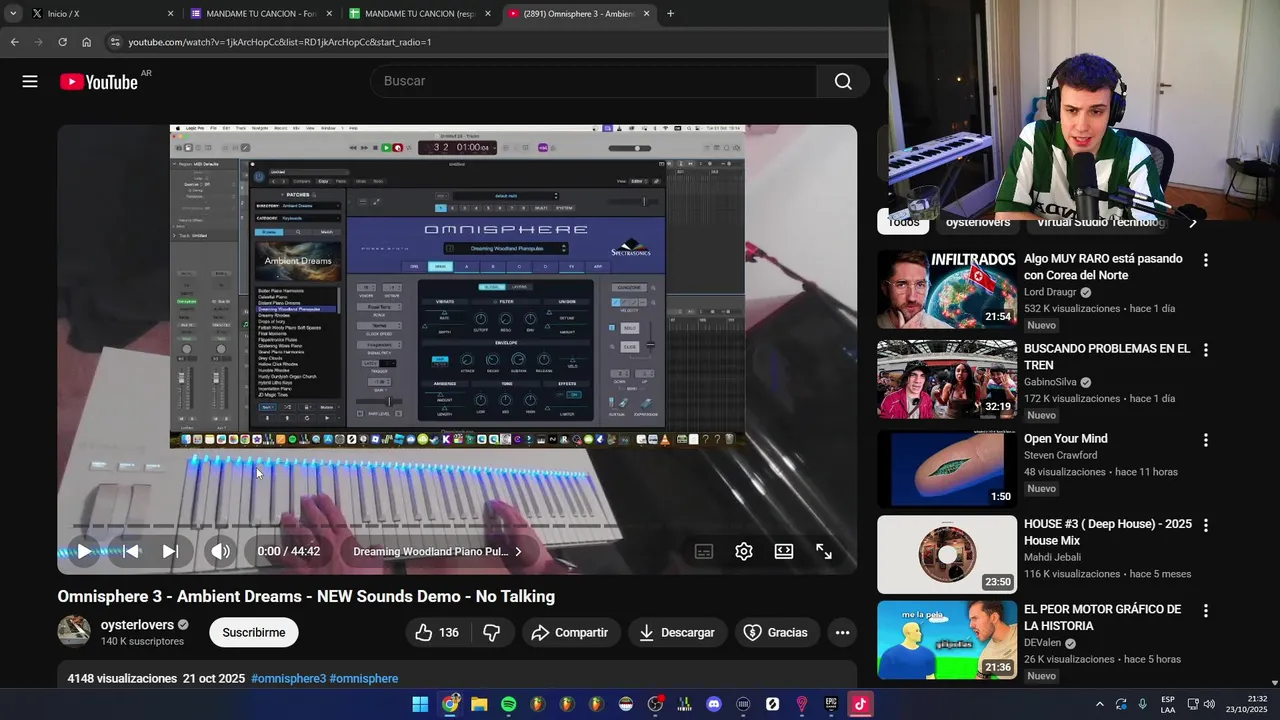Screen dimensions: 1280x720
Task: Open a new browser tab
Action: coord(670,14)
